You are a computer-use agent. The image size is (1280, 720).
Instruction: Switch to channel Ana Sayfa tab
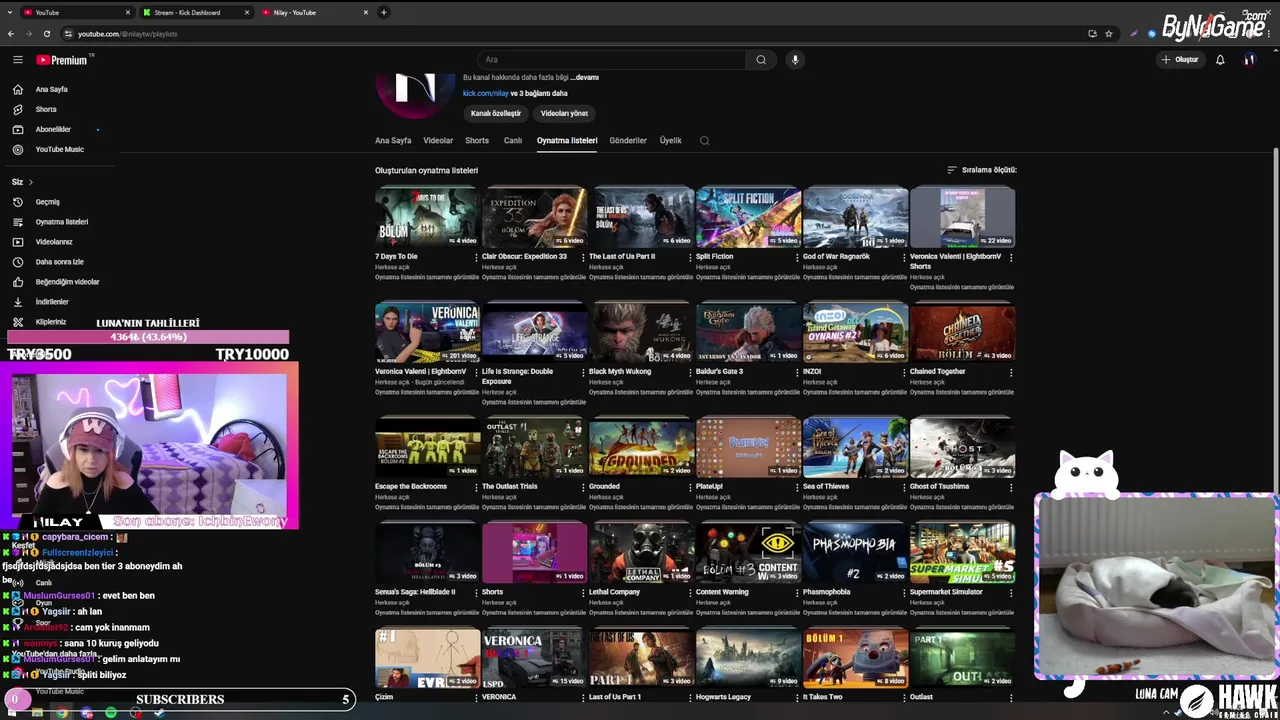(x=393, y=141)
